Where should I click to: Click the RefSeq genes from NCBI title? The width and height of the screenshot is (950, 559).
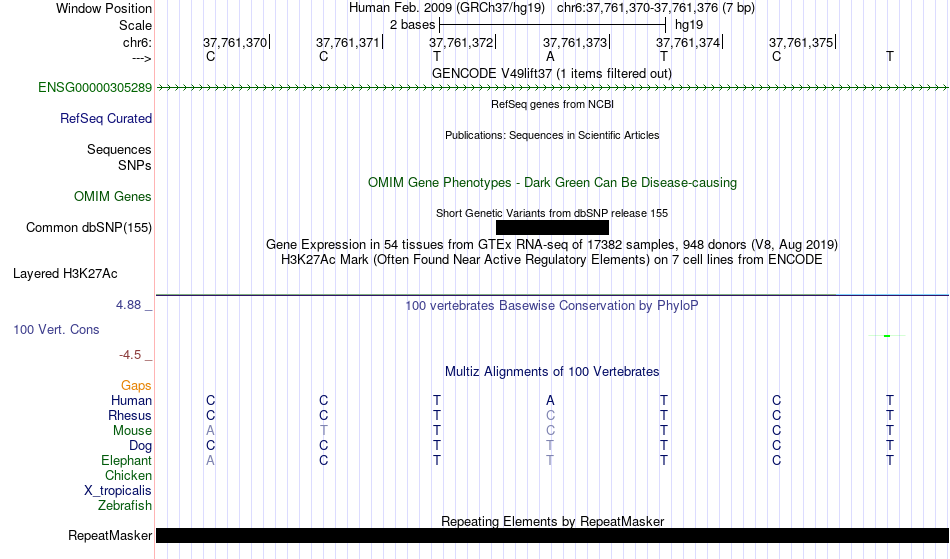coord(553,104)
